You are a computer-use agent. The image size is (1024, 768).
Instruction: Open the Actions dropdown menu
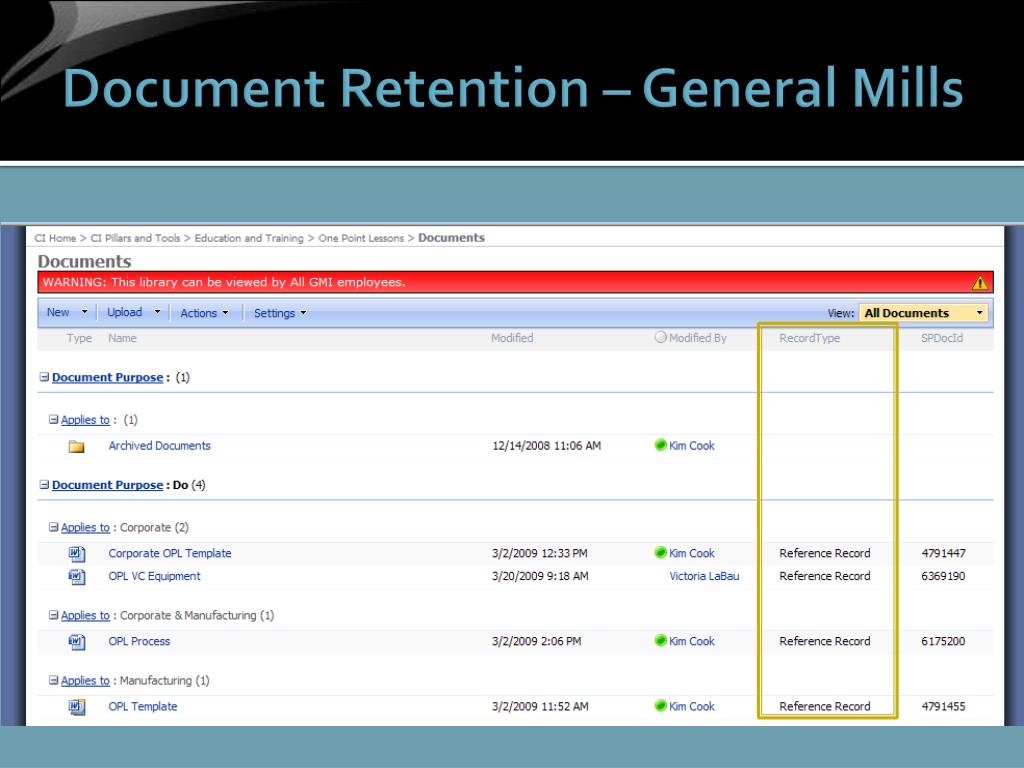coord(204,313)
